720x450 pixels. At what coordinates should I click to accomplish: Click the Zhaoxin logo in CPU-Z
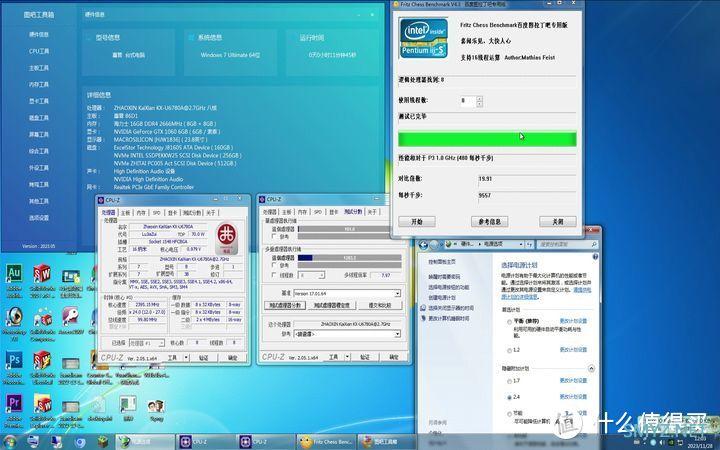pyautogui.click(x=227, y=238)
